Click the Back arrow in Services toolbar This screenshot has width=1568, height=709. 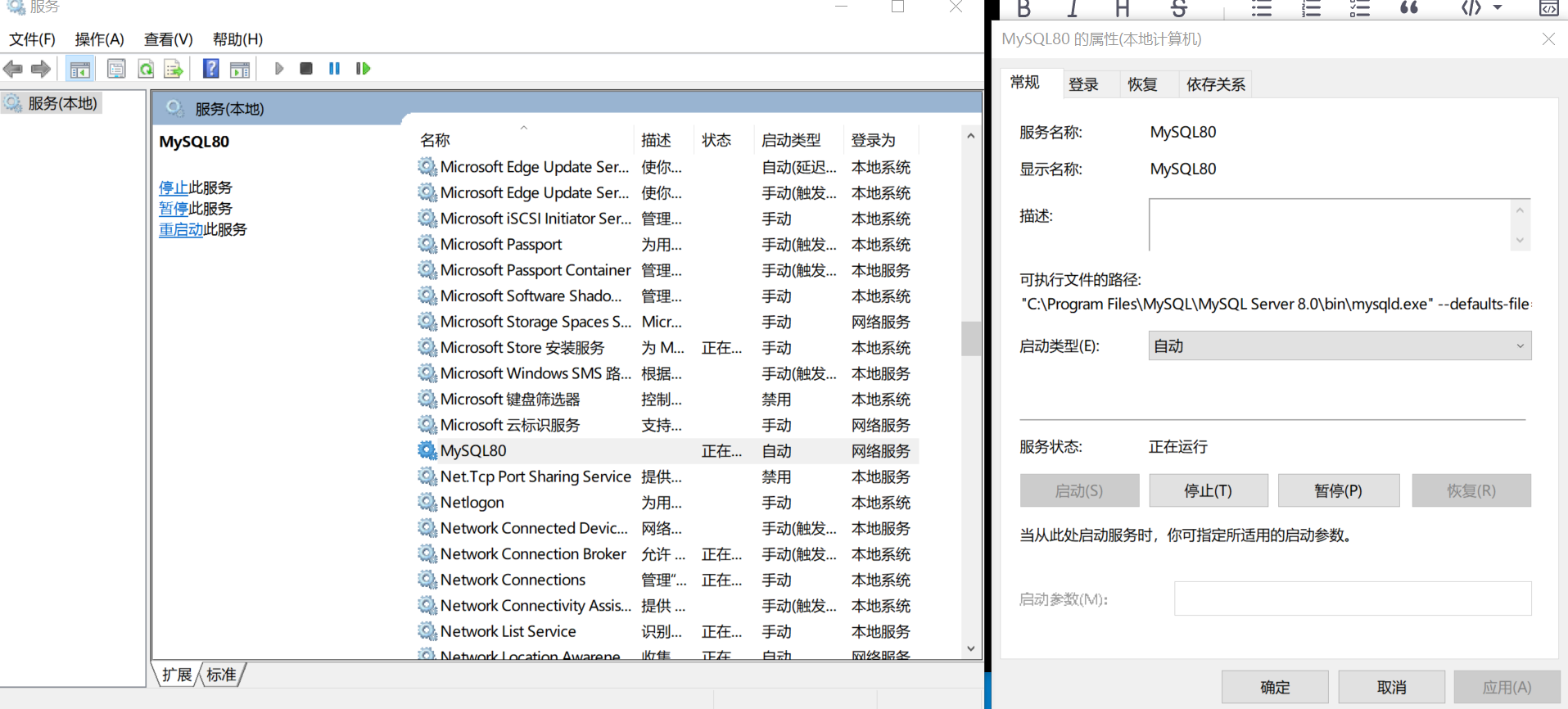[13, 69]
